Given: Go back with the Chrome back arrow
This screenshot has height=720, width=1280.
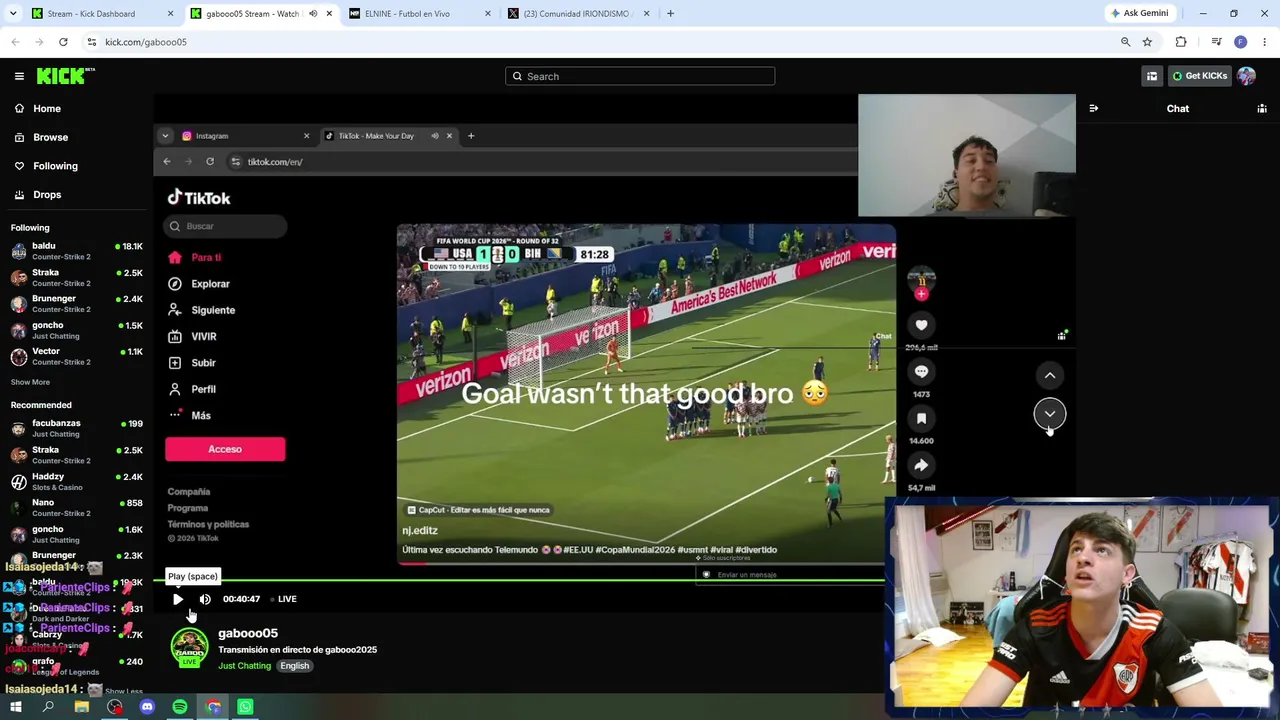Looking at the screenshot, I should [15, 42].
